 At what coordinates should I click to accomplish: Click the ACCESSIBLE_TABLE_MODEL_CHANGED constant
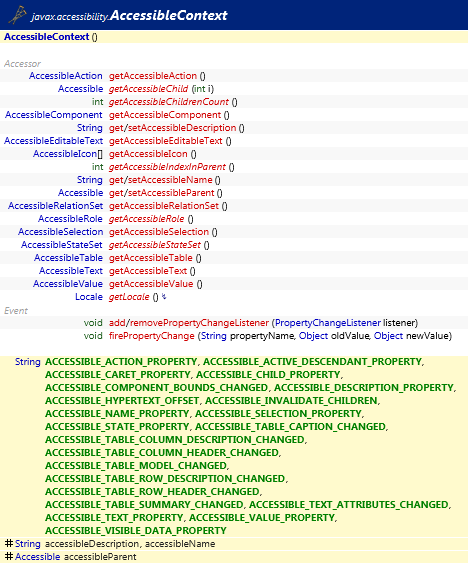136,466
